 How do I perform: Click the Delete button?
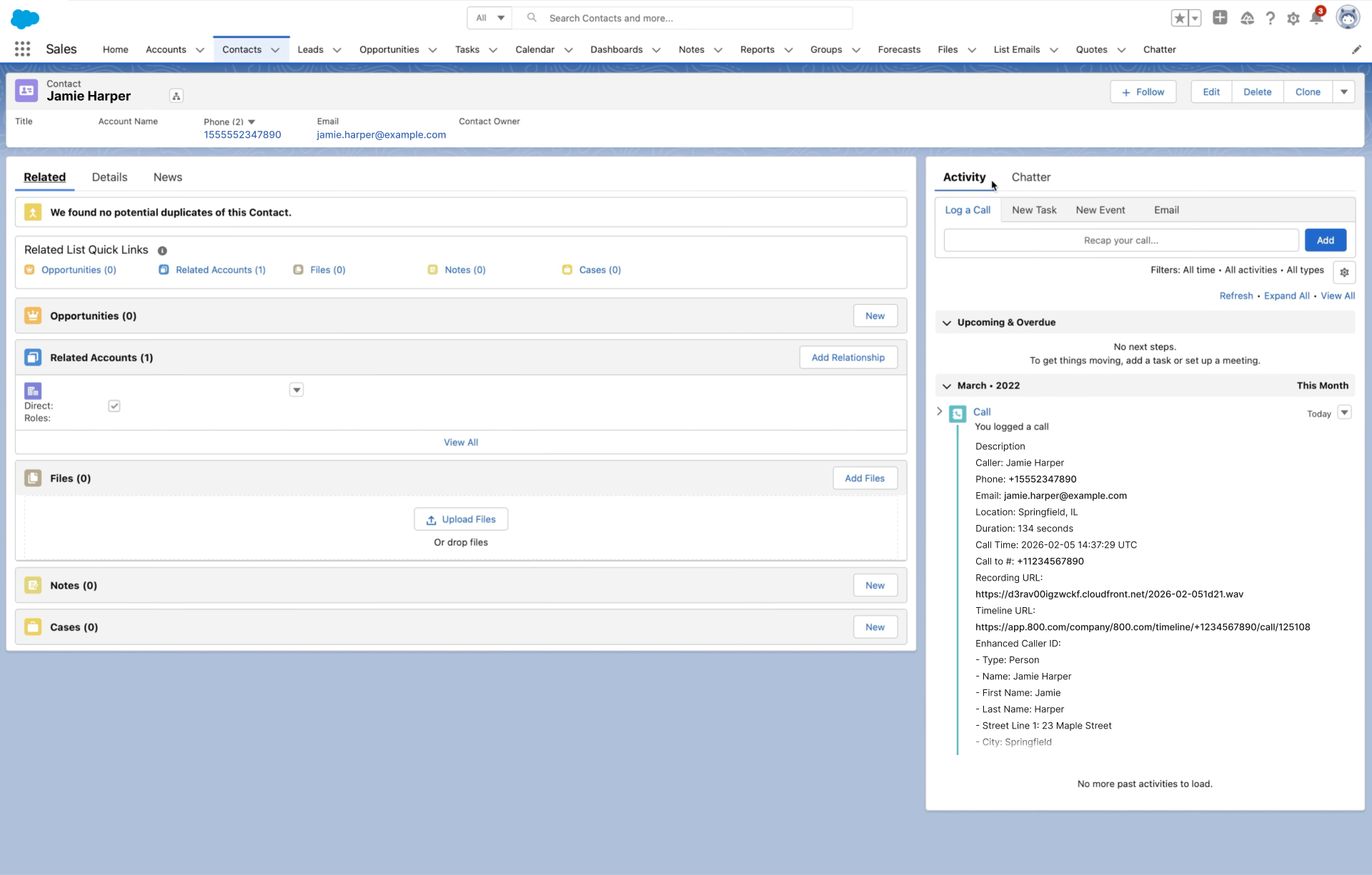pyautogui.click(x=1257, y=91)
